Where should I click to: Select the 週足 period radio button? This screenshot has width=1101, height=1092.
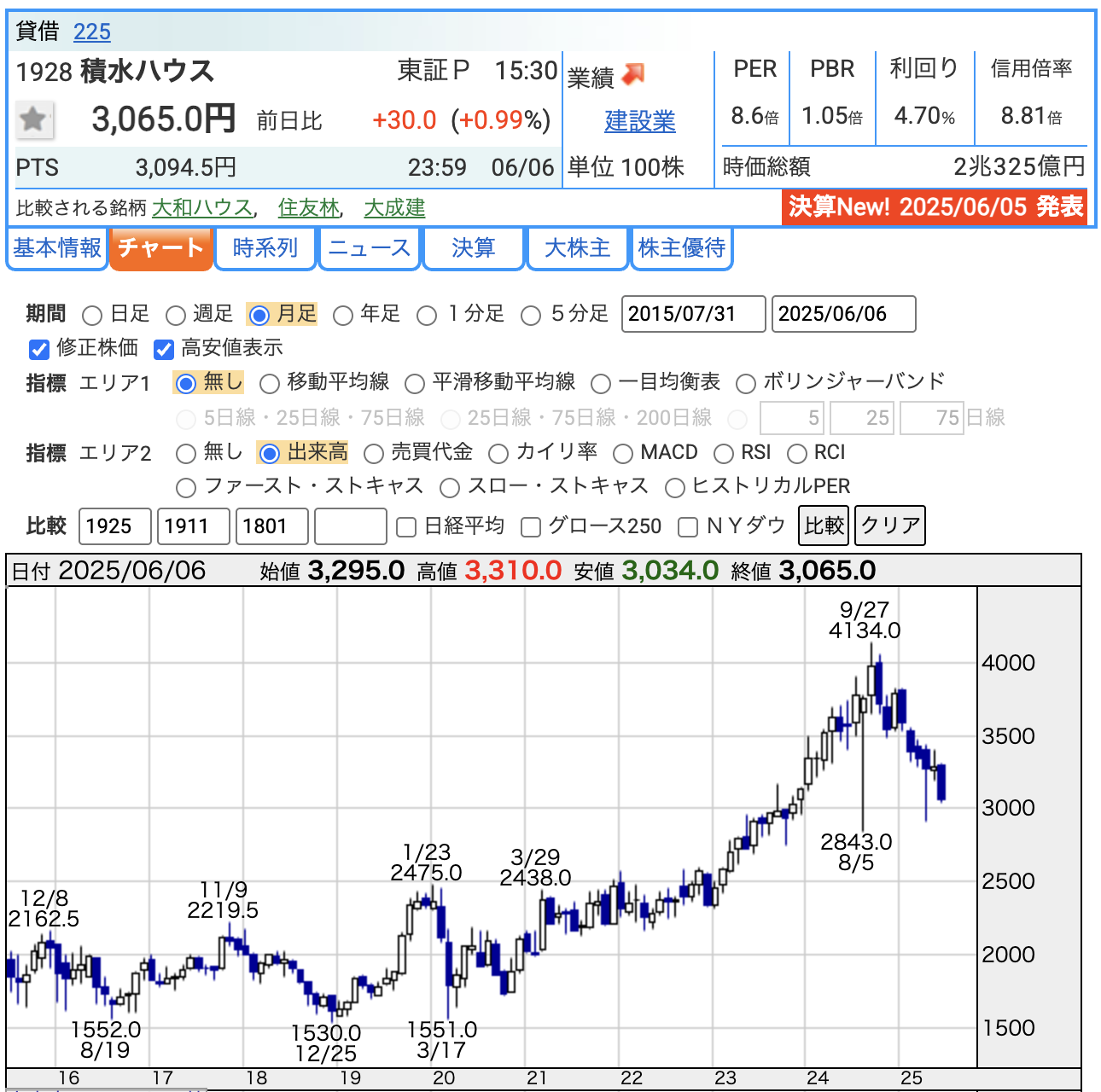pyautogui.click(x=176, y=316)
